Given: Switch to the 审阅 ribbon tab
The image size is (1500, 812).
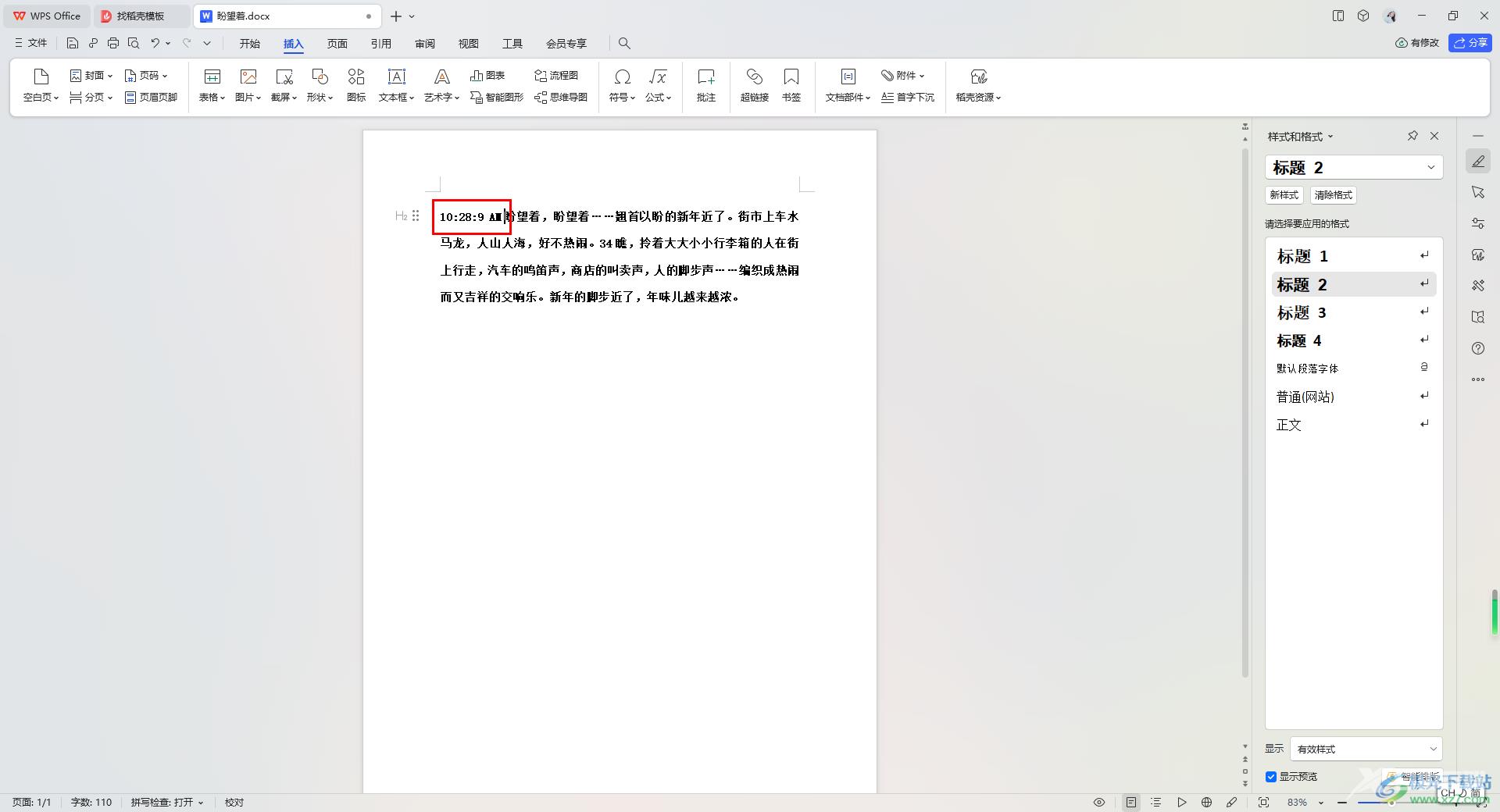Looking at the screenshot, I should pyautogui.click(x=425, y=44).
